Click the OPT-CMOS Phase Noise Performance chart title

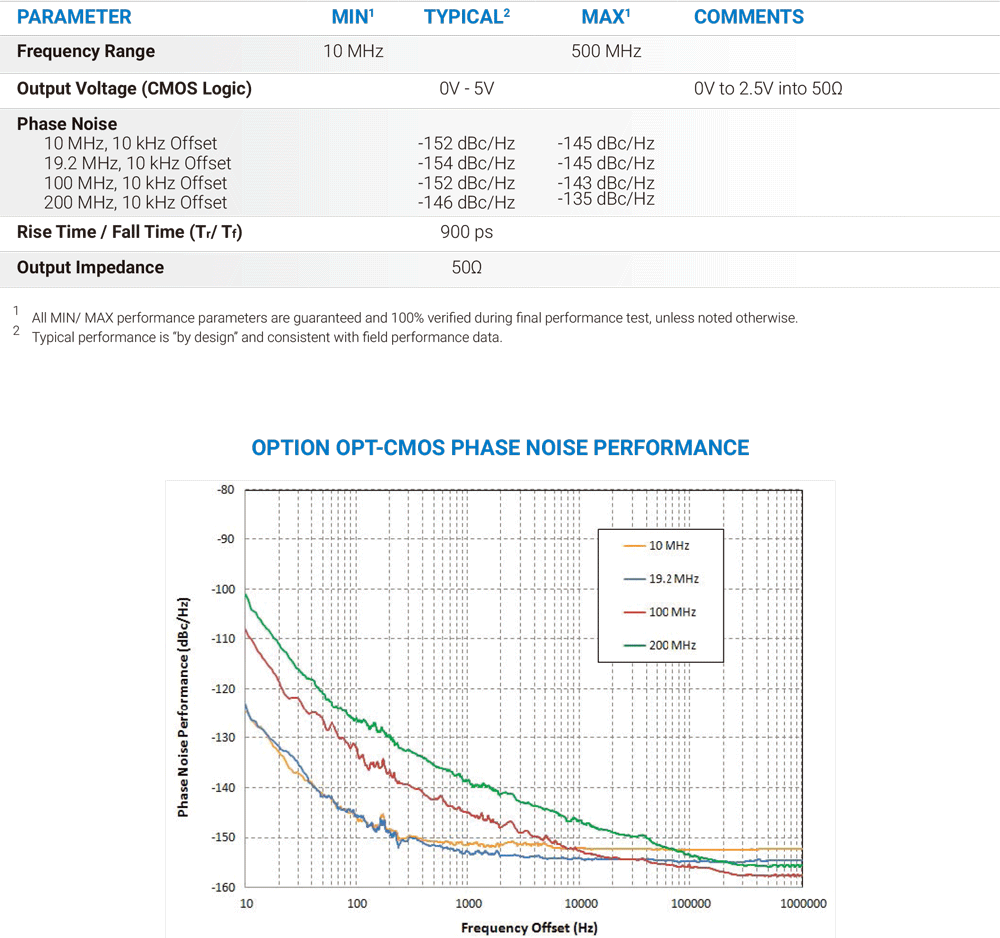(500, 447)
